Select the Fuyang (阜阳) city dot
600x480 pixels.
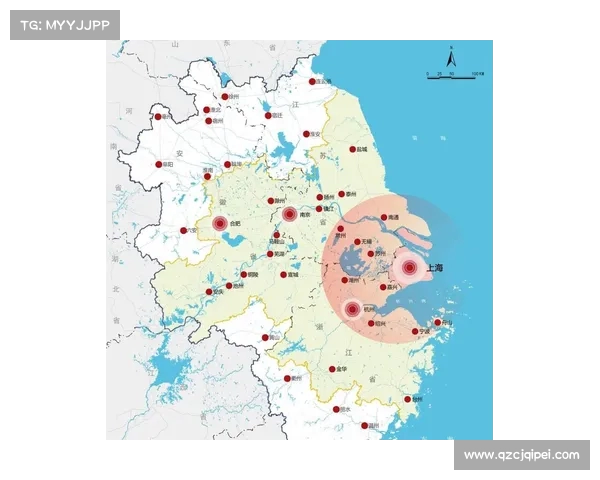[159, 165]
